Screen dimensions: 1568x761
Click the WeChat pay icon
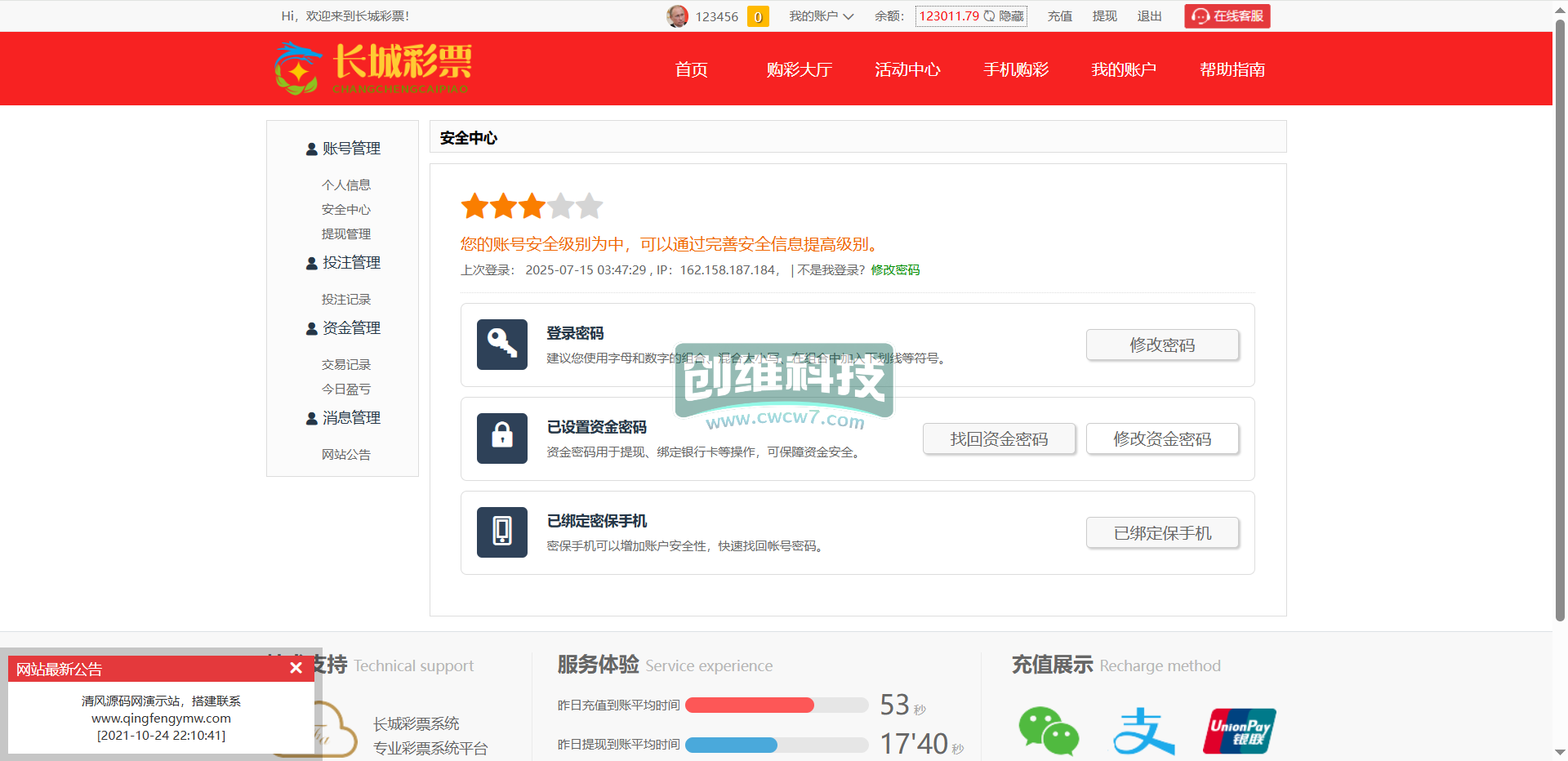[1049, 731]
